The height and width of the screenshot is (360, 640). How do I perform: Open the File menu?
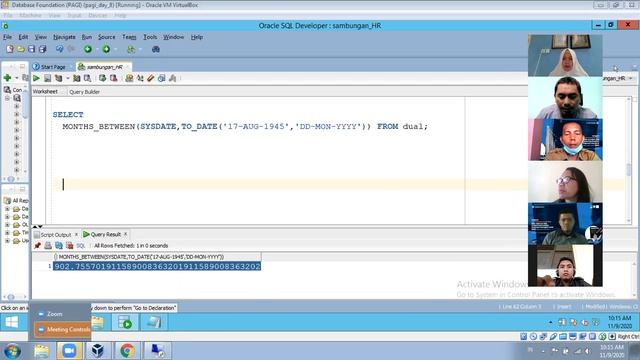click(x=7, y=37)
